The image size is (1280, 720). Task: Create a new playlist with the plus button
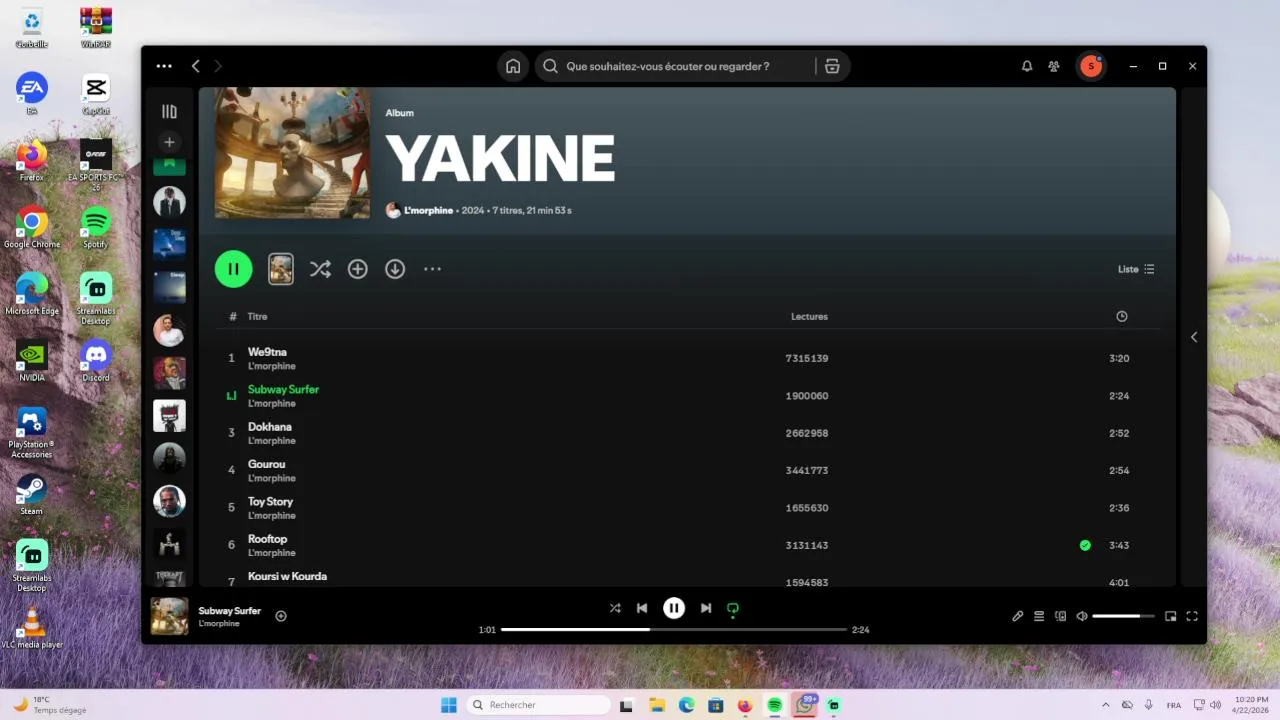[169, 142]
